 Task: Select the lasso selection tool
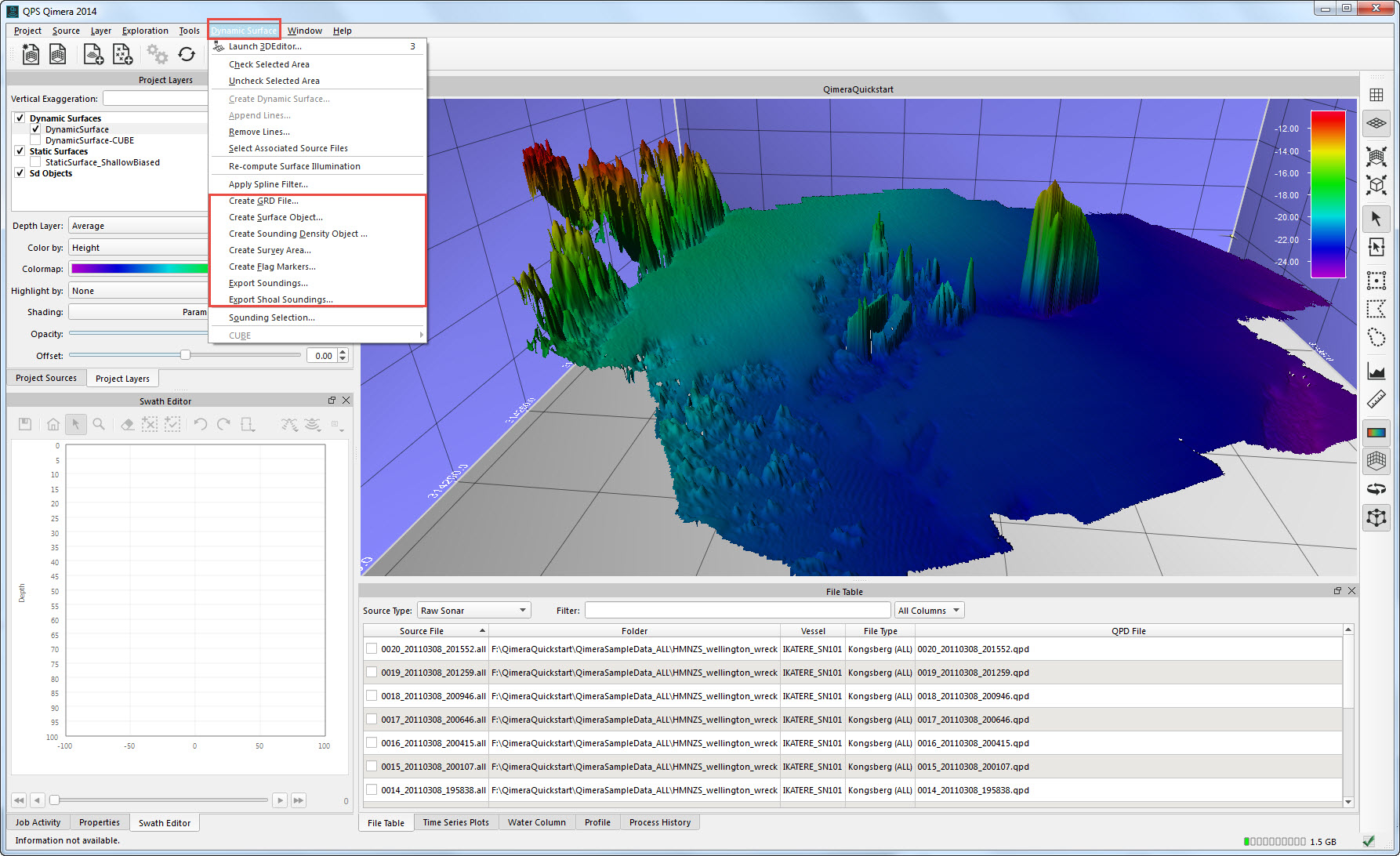pyautogui.click(x=1376, y=338)
